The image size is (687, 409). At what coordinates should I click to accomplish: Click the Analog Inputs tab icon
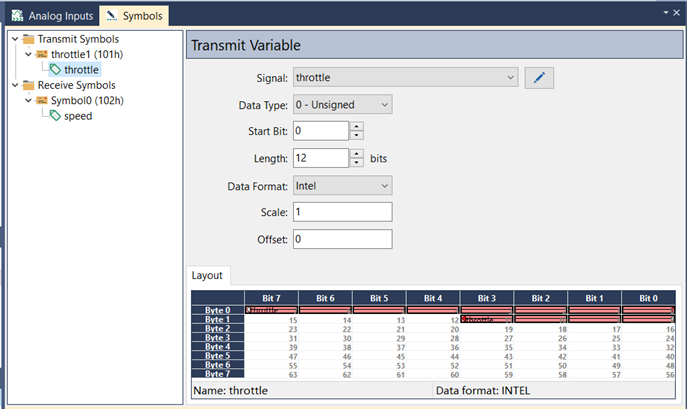tap(18, 16)
